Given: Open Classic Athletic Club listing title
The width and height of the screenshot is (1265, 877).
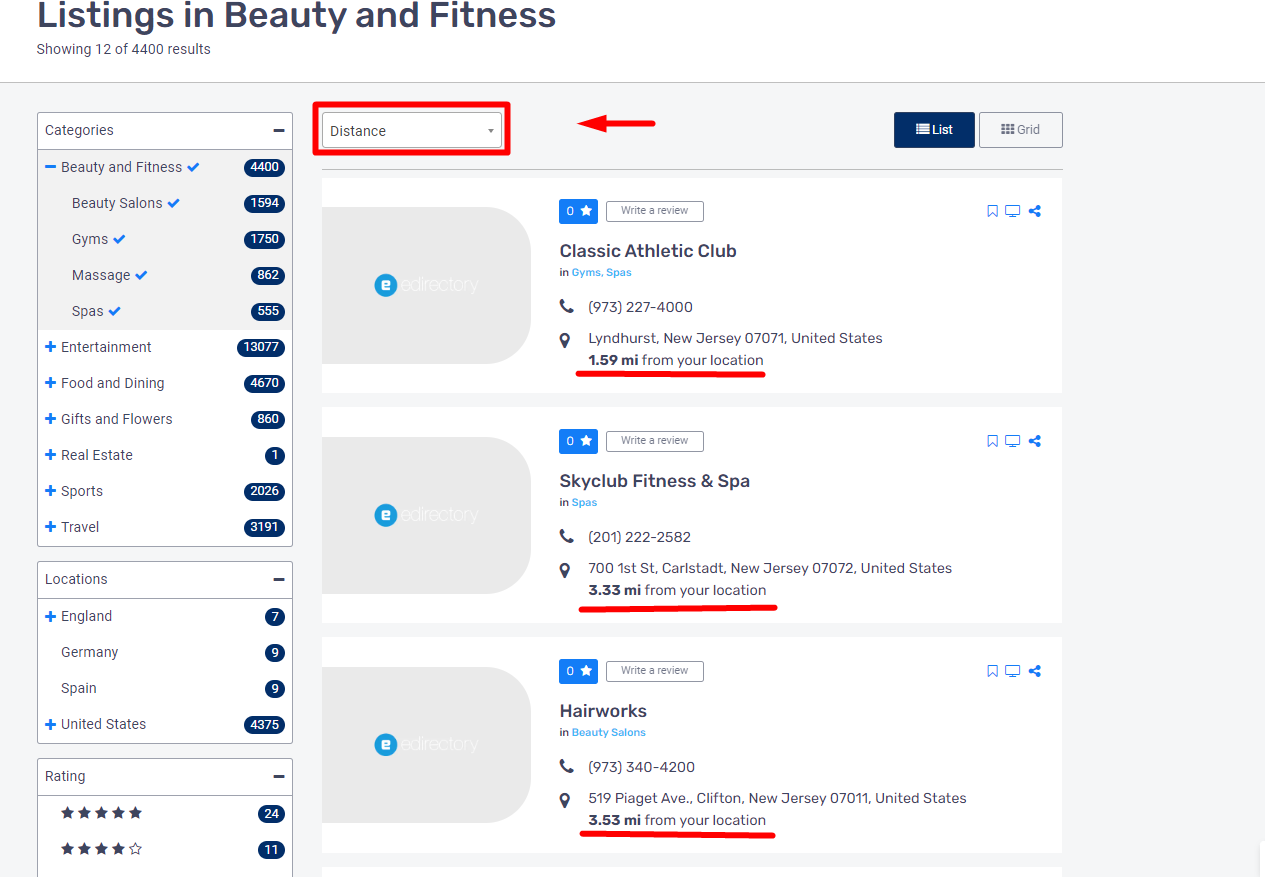Looking at the screenshot, I should coord(648,251).
